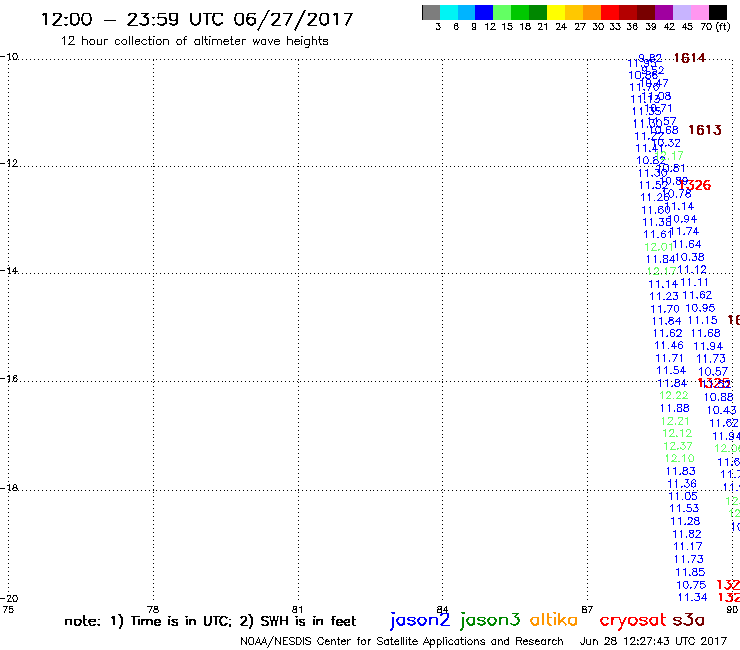Click the wave height value 11.17
The image size is (740, 650).
pyautogui.click(x=688, y=546)
